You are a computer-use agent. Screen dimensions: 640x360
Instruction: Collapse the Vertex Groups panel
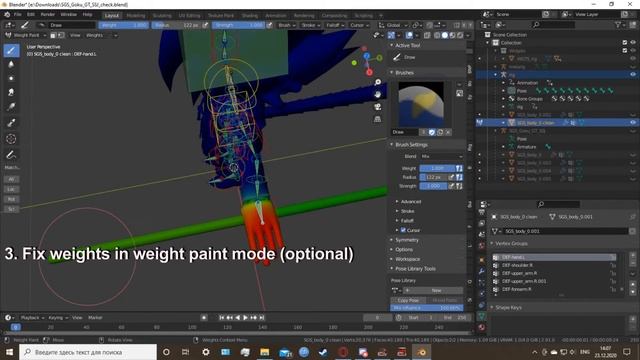click(510, 243)
